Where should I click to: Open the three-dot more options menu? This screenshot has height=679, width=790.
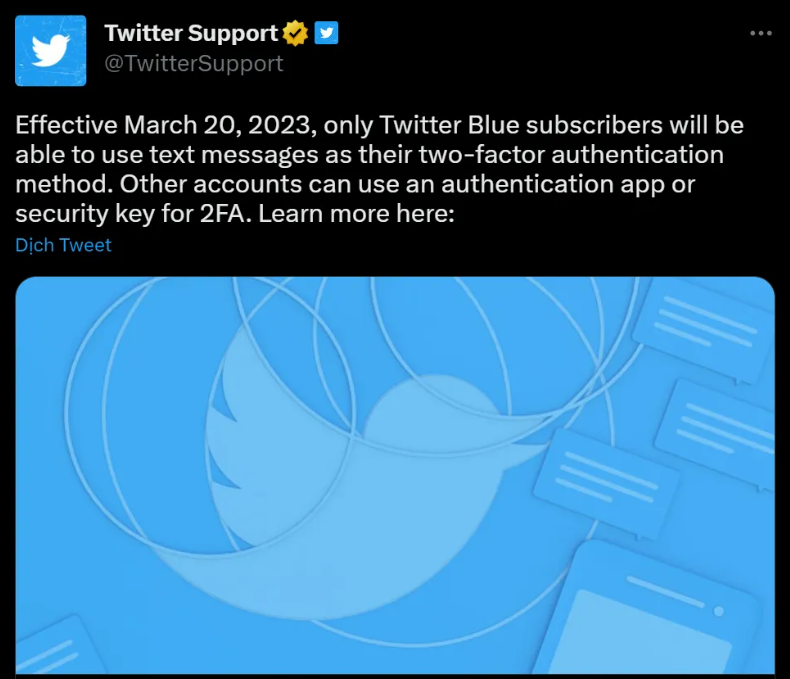tap(761, 33)
